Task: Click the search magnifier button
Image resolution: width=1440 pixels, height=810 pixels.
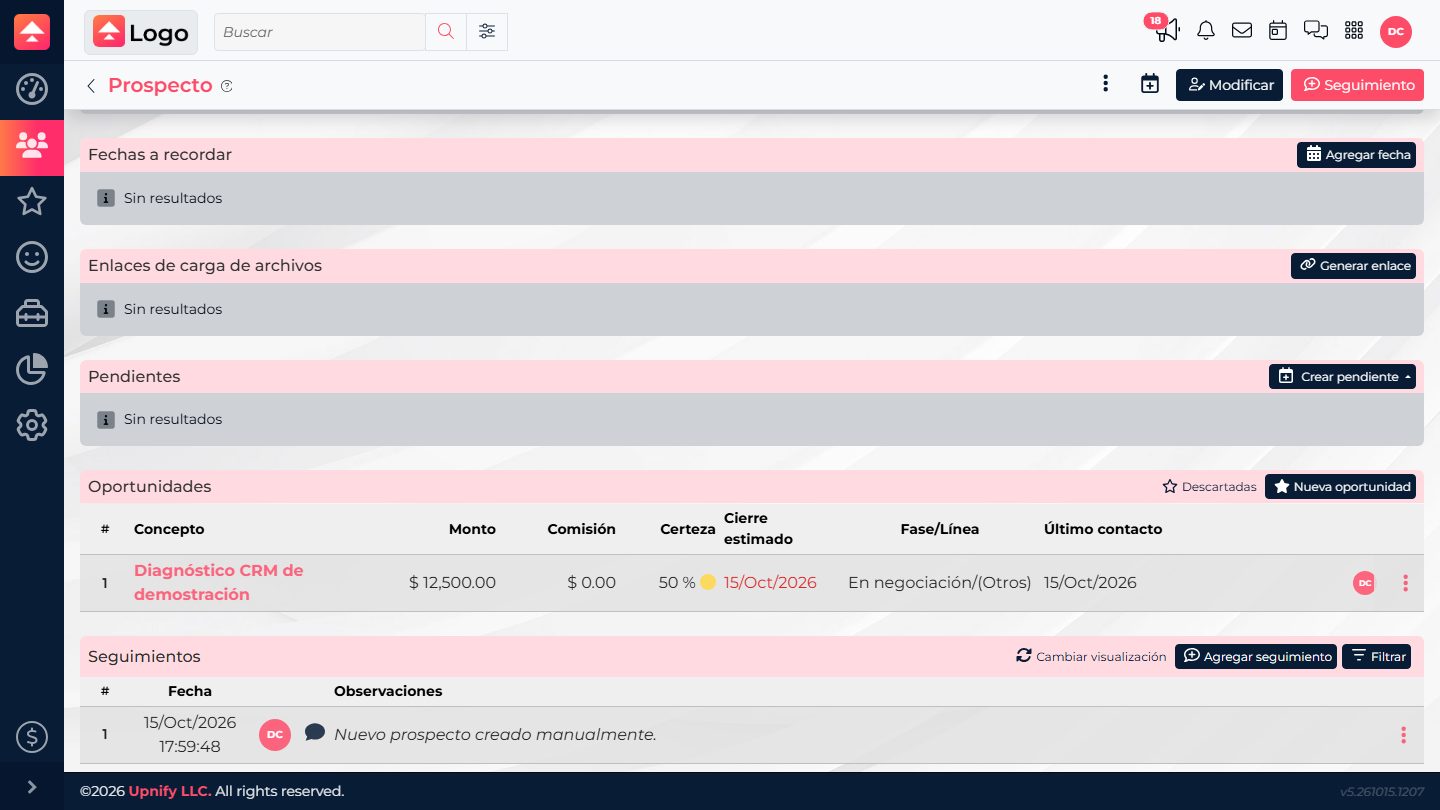Action: 446,32
